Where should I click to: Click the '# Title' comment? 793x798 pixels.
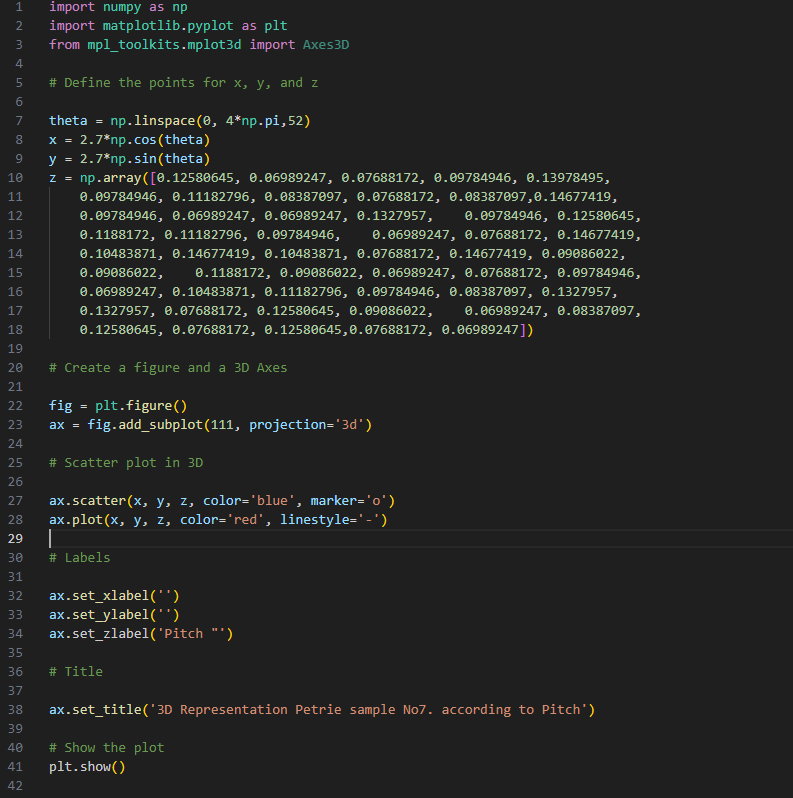point(76,672)
